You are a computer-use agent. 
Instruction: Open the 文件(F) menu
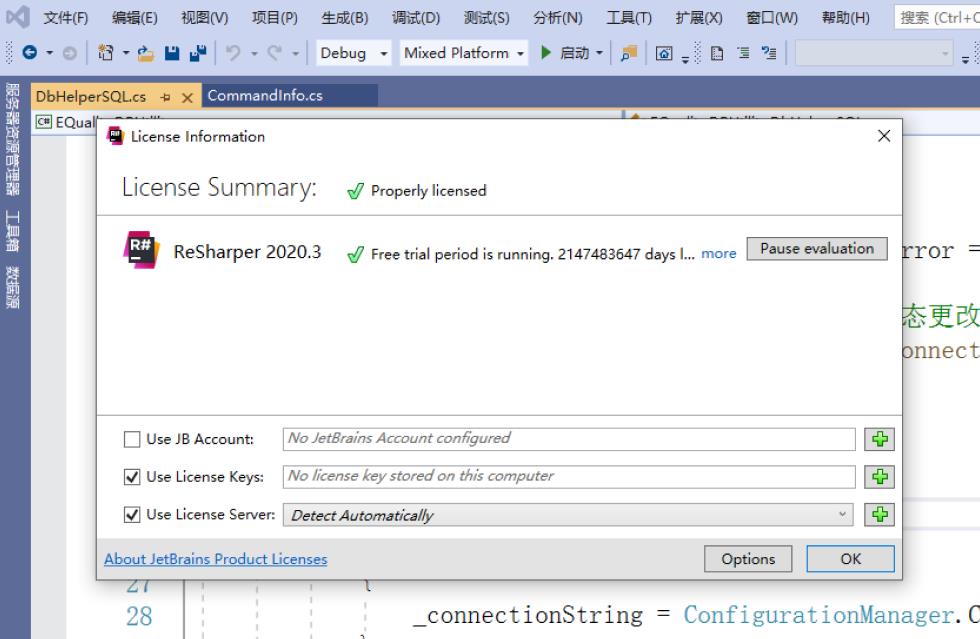66,18
